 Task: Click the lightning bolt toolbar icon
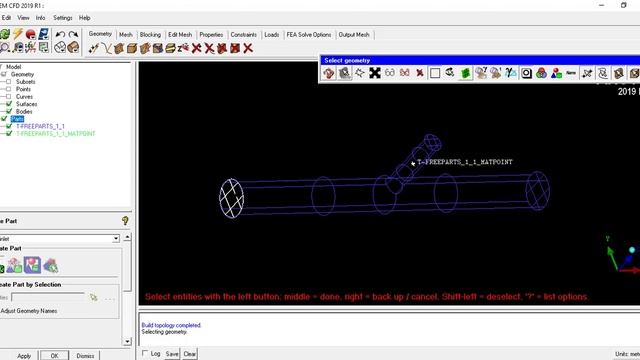[x=18, y=34]
